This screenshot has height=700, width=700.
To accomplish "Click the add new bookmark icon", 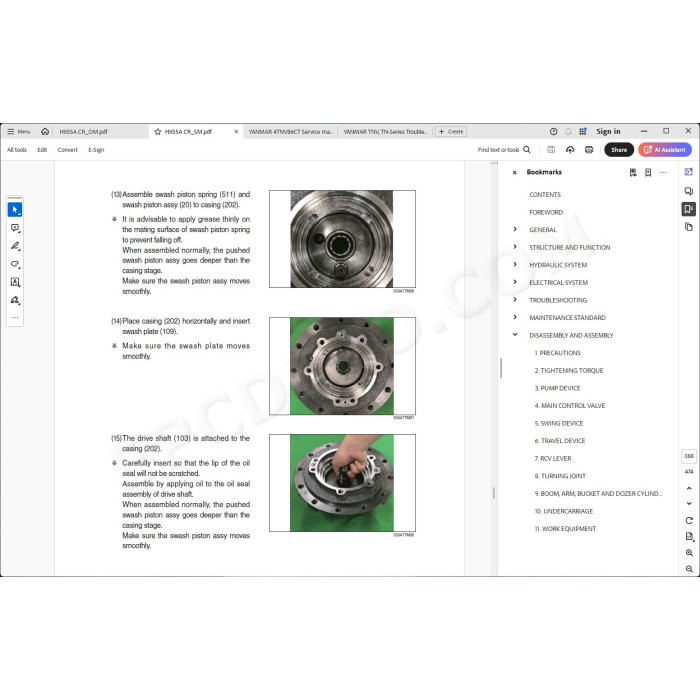I will [648, 173].
